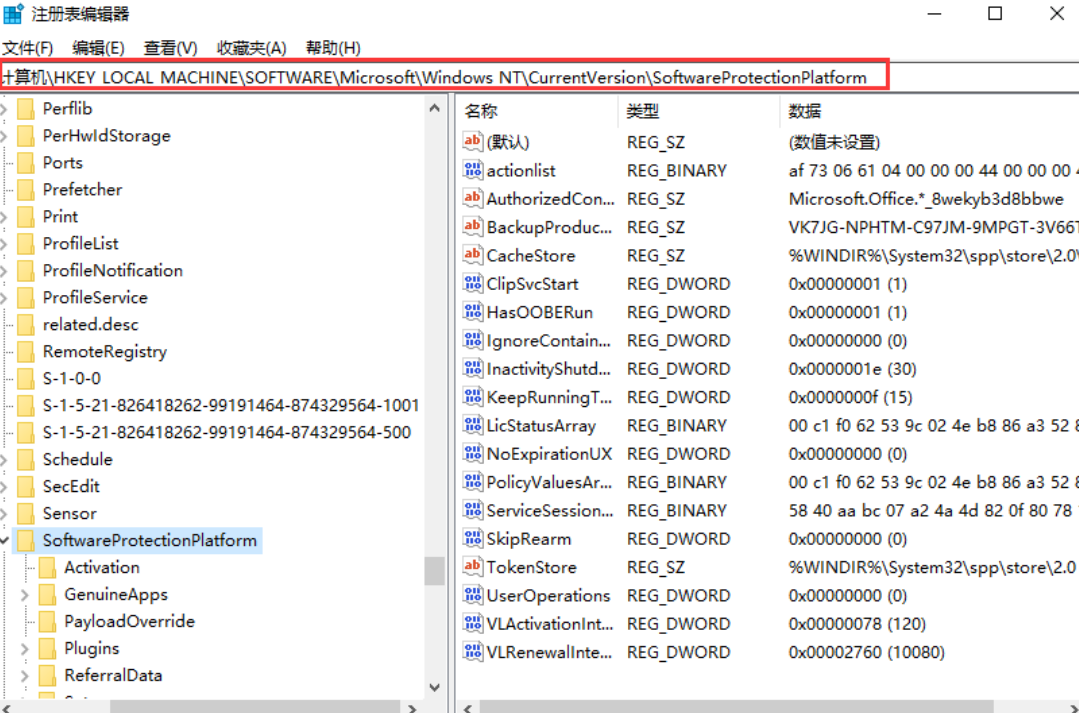Select the Activation subkey folder icon
1079x713 pixels.
point(47,567)
